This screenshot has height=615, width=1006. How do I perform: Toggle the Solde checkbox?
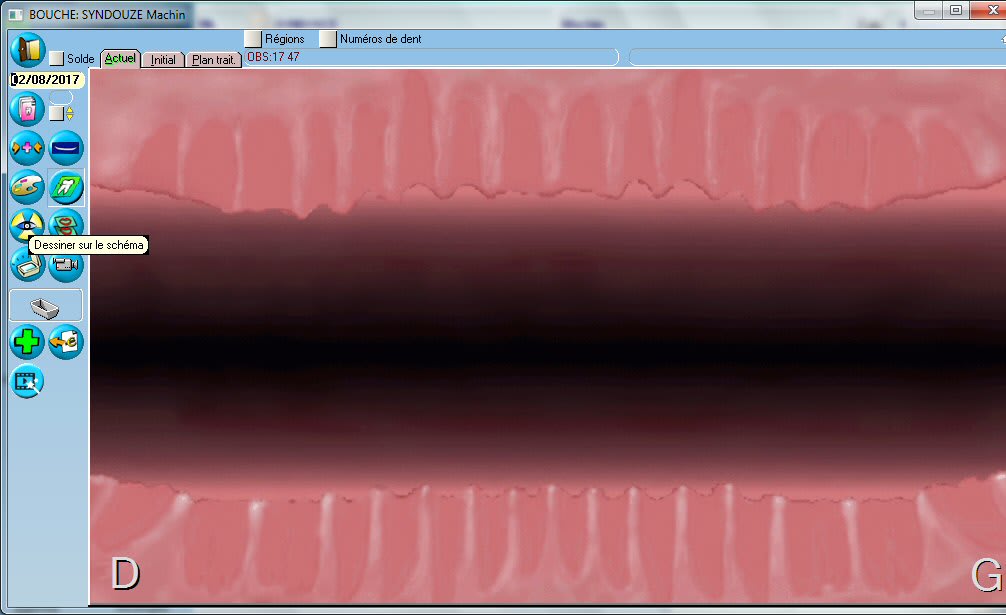pyautogui.click(x=57, y=59)
